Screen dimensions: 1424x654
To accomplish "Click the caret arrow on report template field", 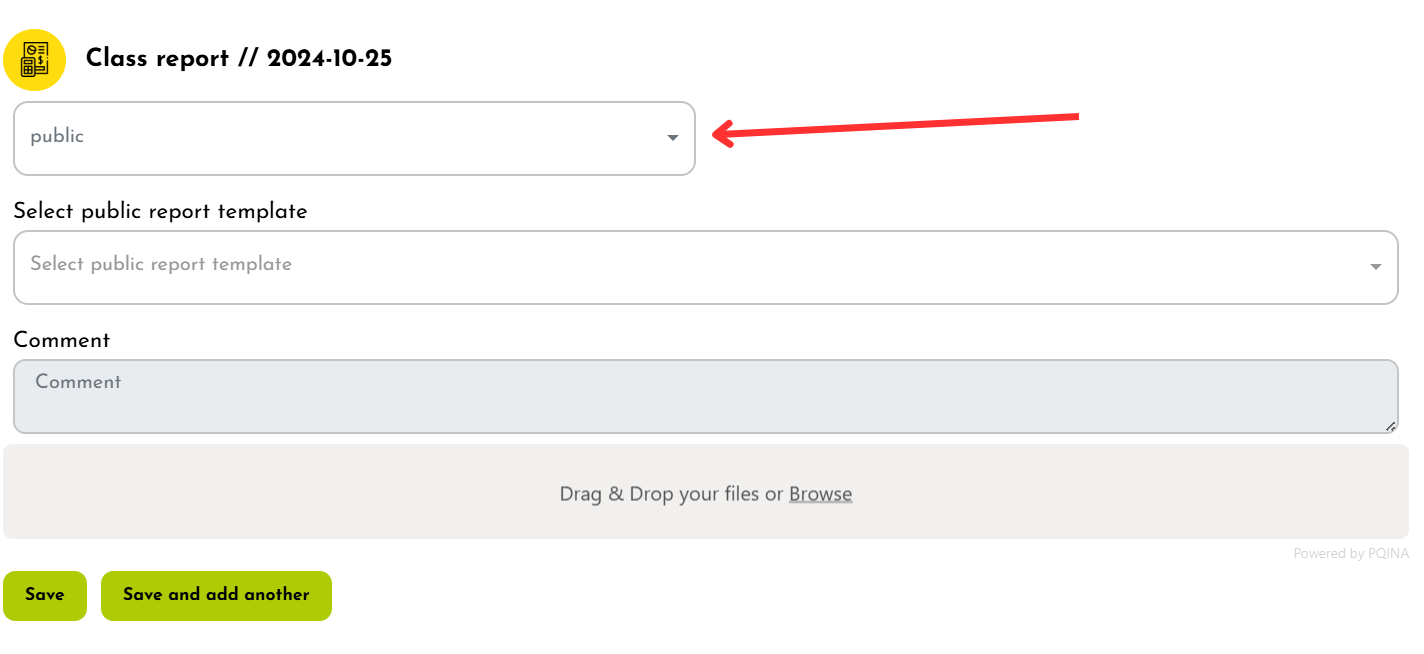I will (x=1376, y=266).
